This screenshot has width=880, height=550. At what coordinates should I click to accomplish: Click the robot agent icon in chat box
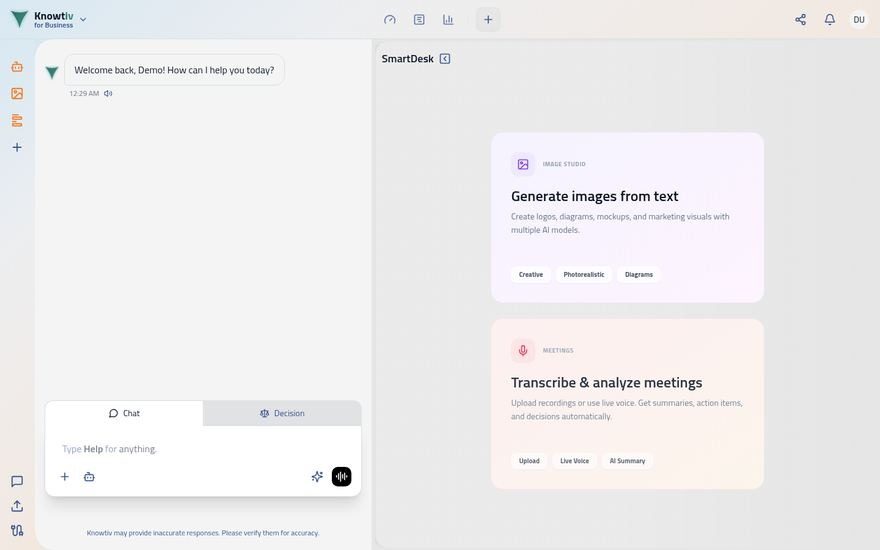point(89,476)
